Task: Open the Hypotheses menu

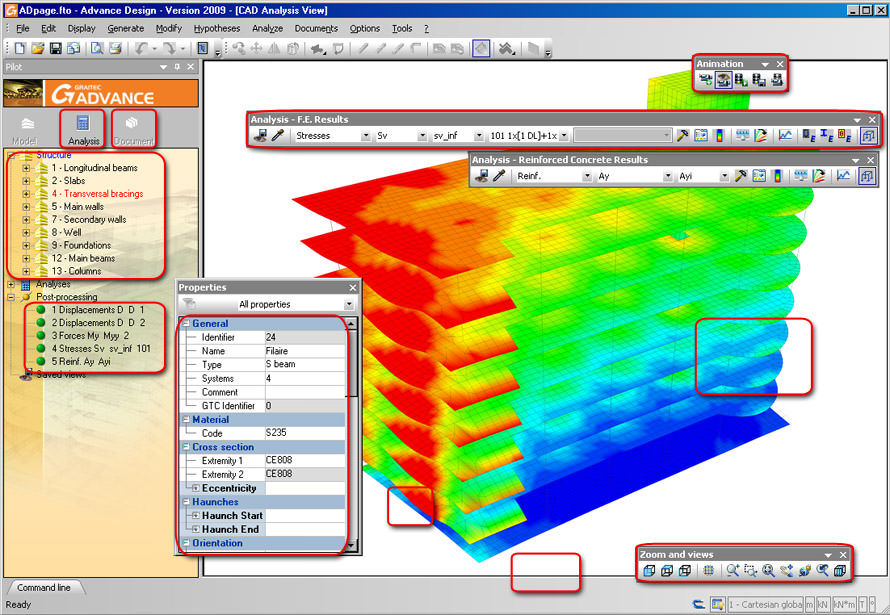Action: 217,28
